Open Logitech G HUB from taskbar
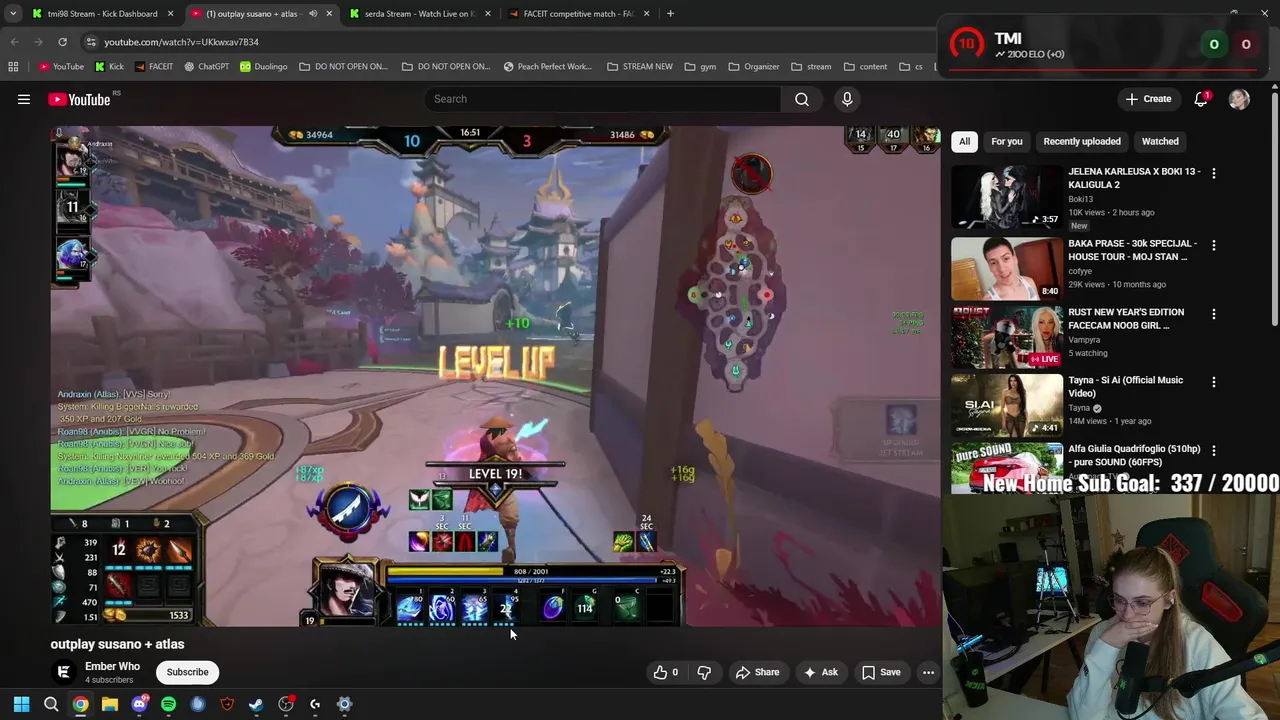 (x=315, y=704)
